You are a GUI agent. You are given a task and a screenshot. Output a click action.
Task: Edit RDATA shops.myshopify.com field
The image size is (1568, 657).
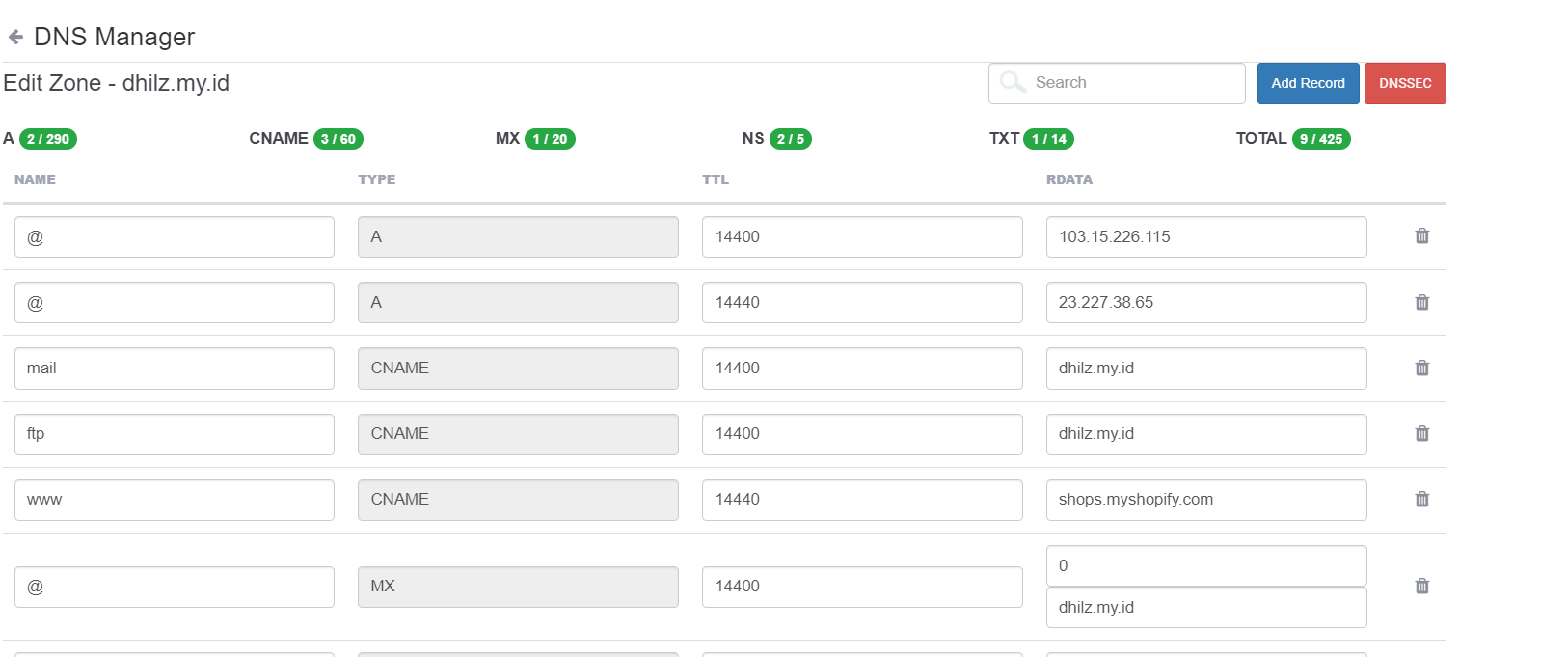1206,500
